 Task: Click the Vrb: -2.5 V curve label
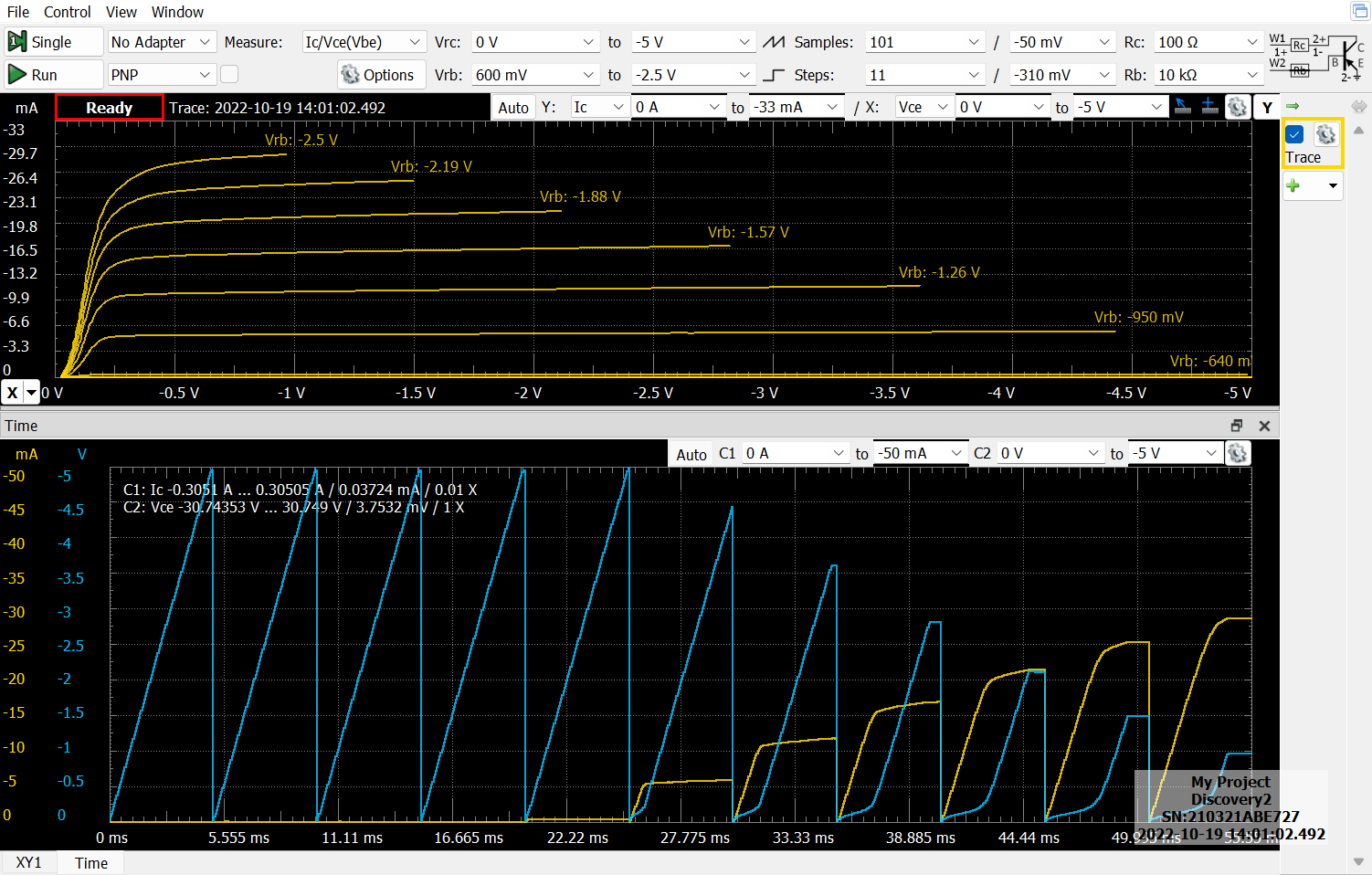[x=301, y=140]
